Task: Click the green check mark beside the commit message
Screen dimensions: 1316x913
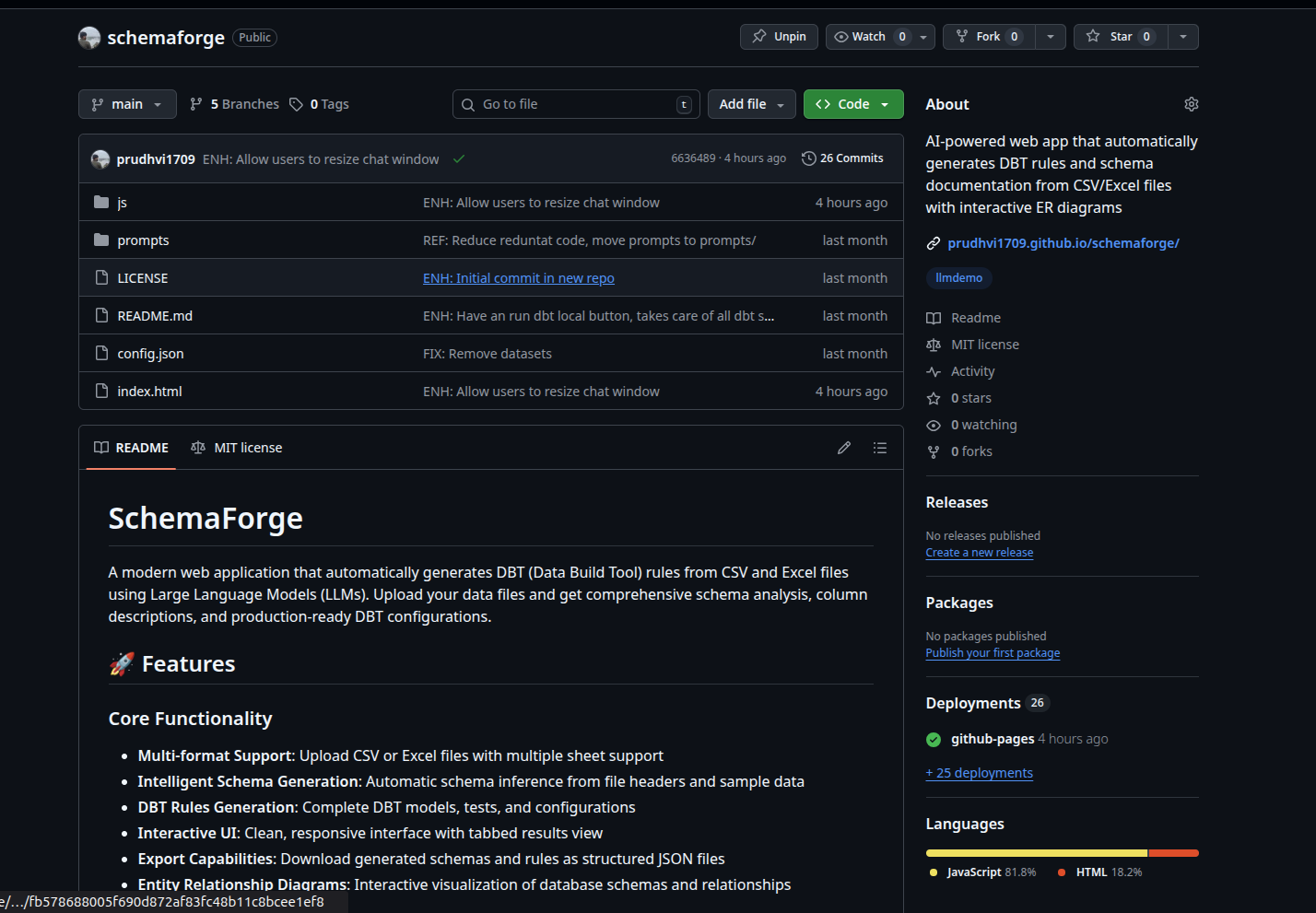Action: tap(459, 158)
